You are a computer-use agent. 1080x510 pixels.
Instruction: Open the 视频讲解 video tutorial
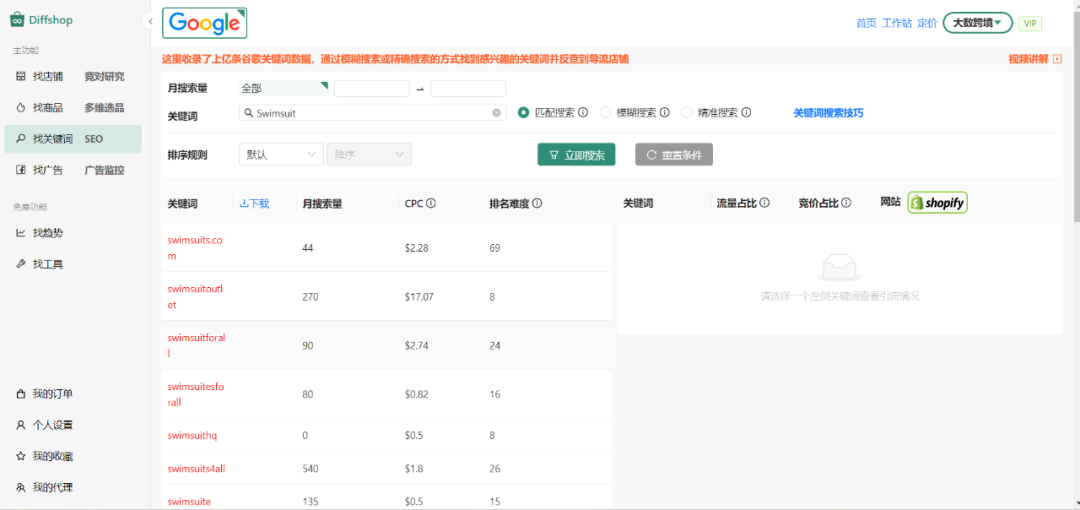point(1035,59)
